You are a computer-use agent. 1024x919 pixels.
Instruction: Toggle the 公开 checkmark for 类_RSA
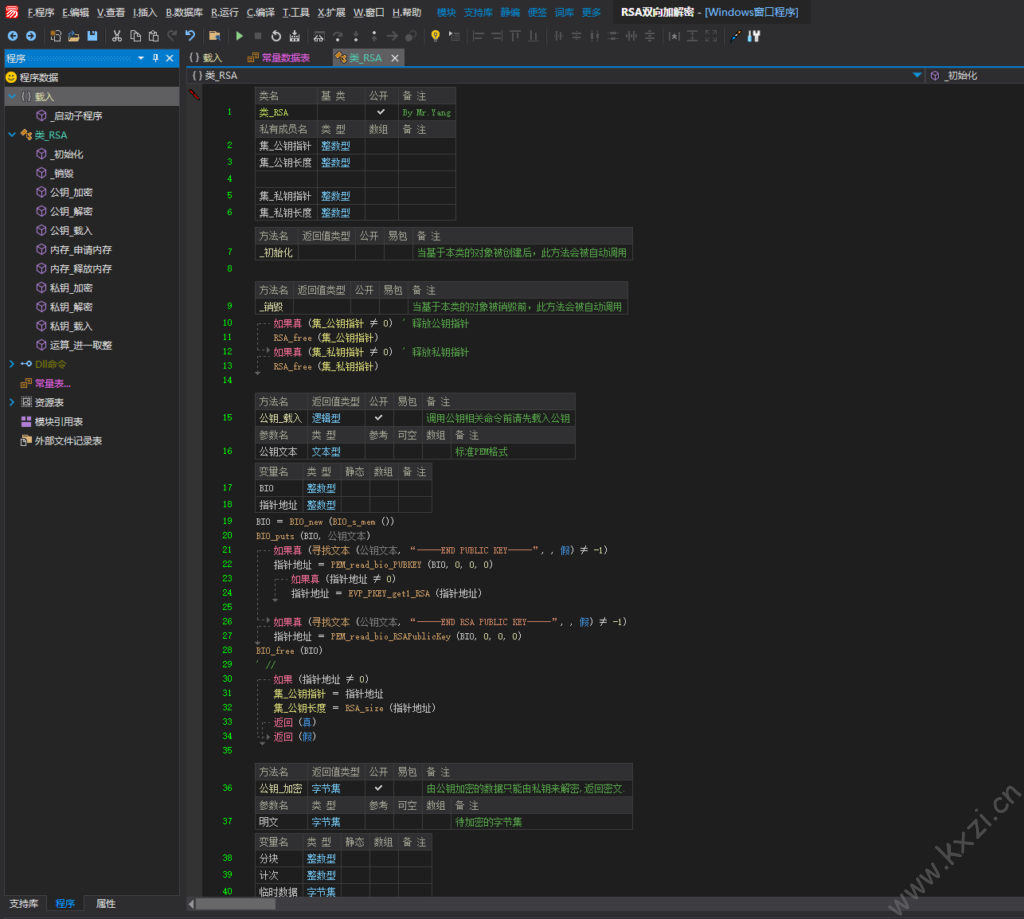point(381,112)
